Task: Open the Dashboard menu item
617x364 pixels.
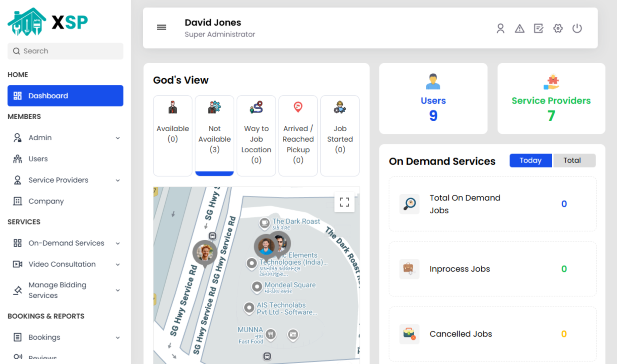Action: [x=65, y=96]
